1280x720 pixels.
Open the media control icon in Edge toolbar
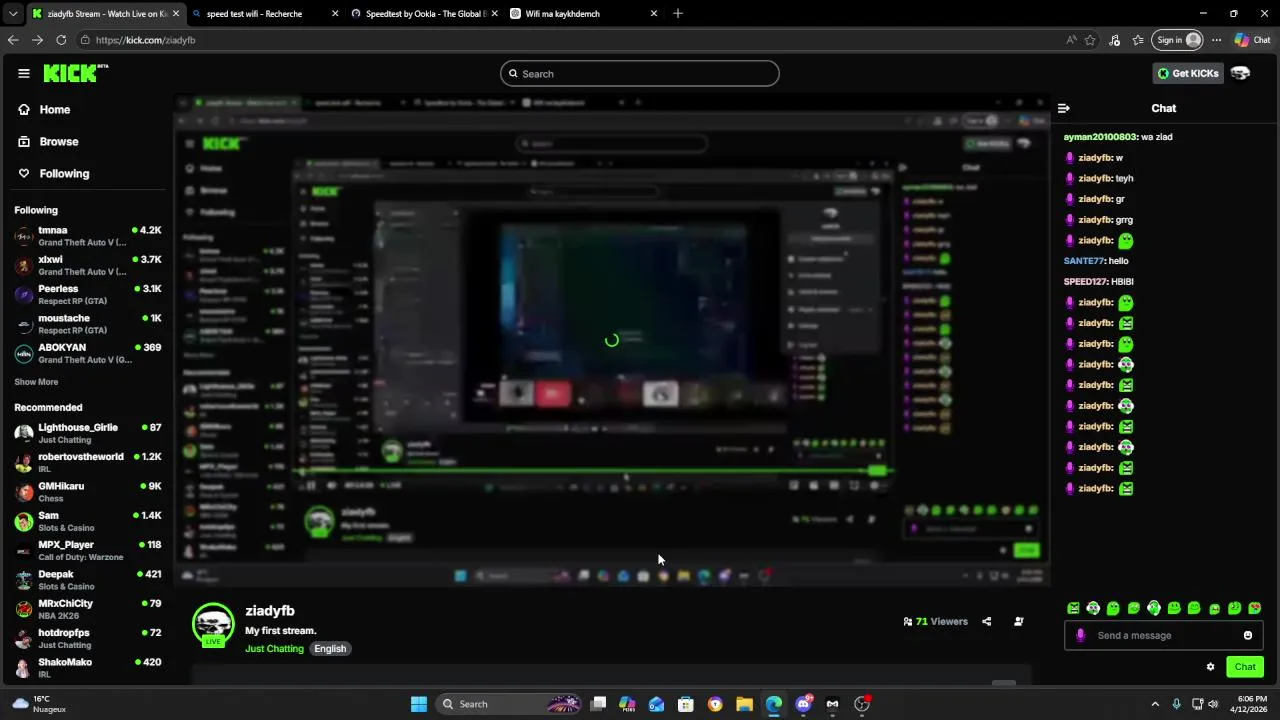[x=1115, y=40]
